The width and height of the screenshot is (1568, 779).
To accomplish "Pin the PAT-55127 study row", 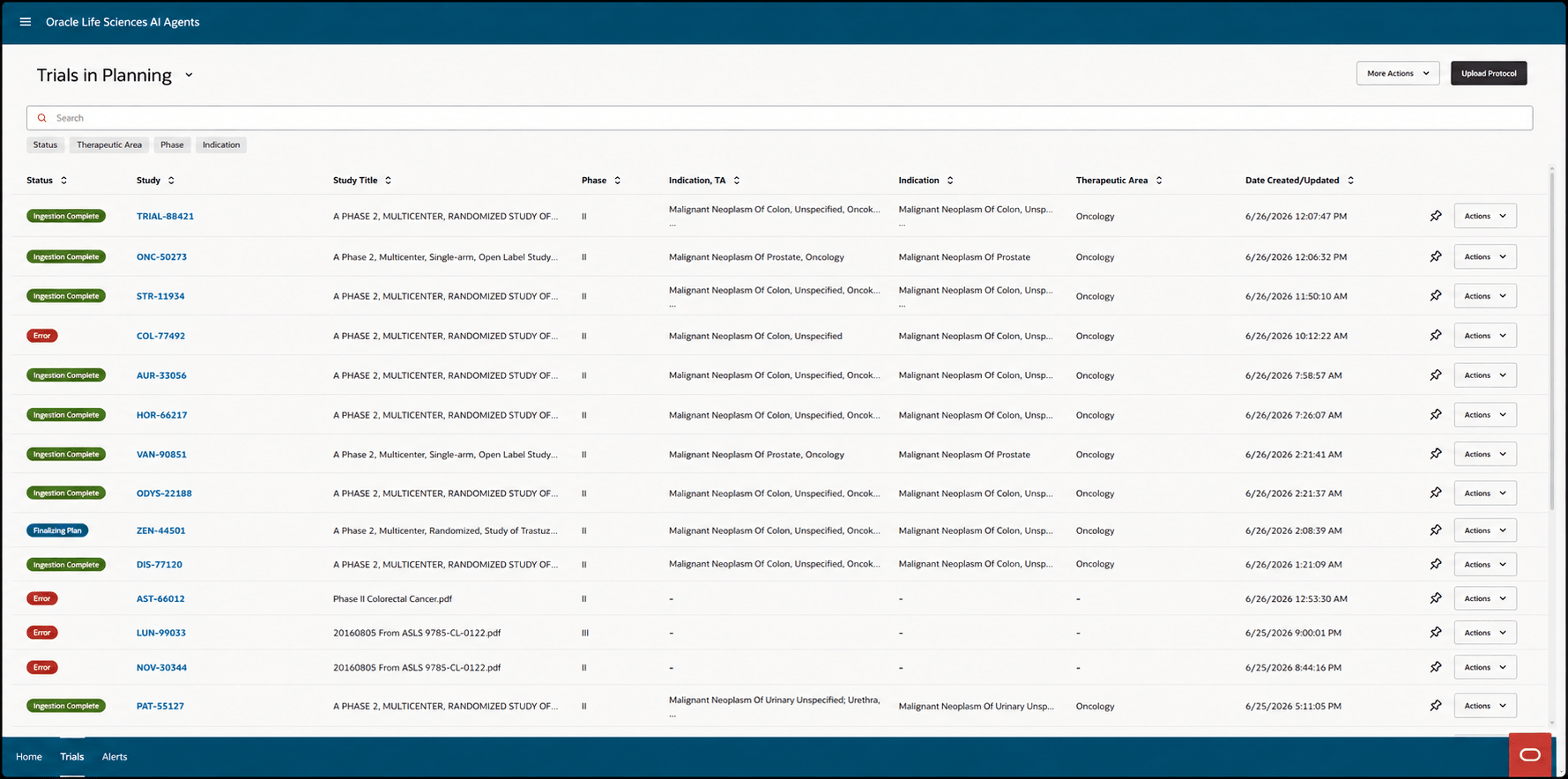I will 1436,706.
